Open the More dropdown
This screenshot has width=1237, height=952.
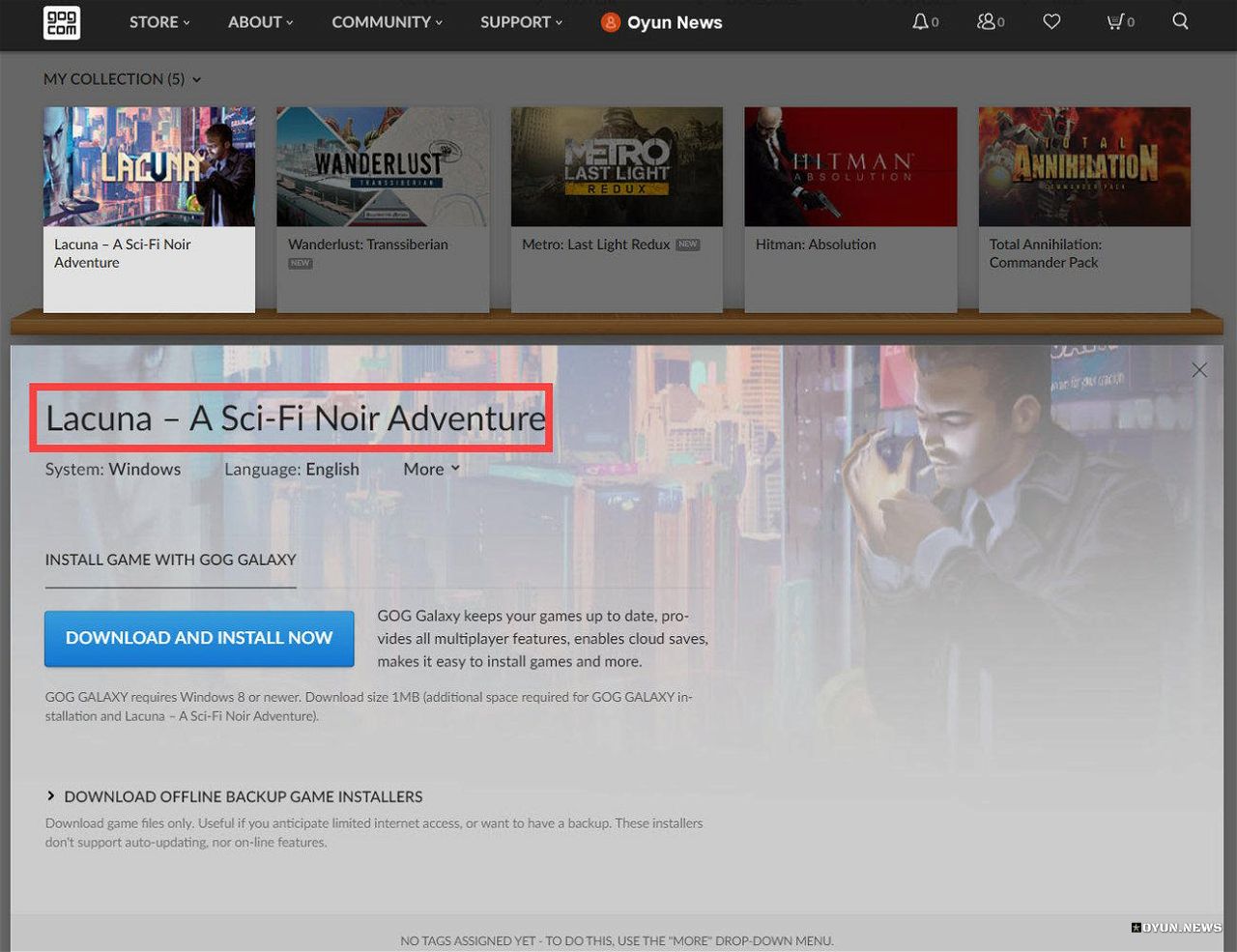click(431, 469)
